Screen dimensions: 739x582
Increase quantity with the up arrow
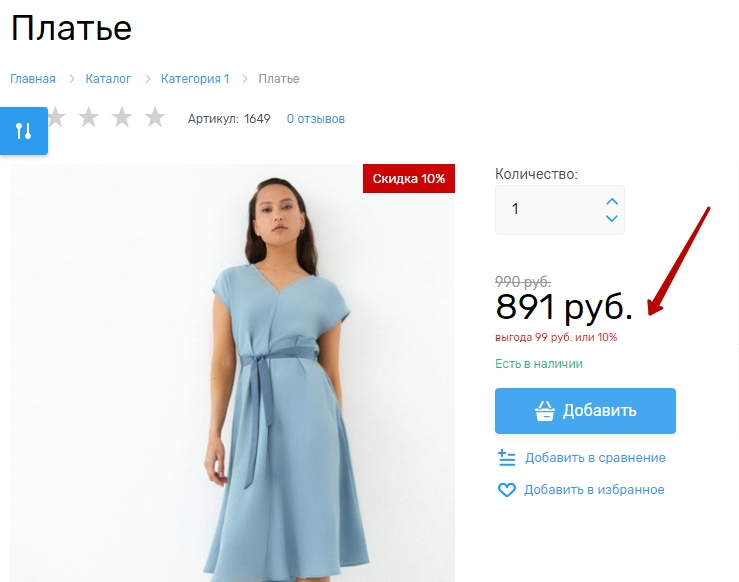[x=612, y=202]
